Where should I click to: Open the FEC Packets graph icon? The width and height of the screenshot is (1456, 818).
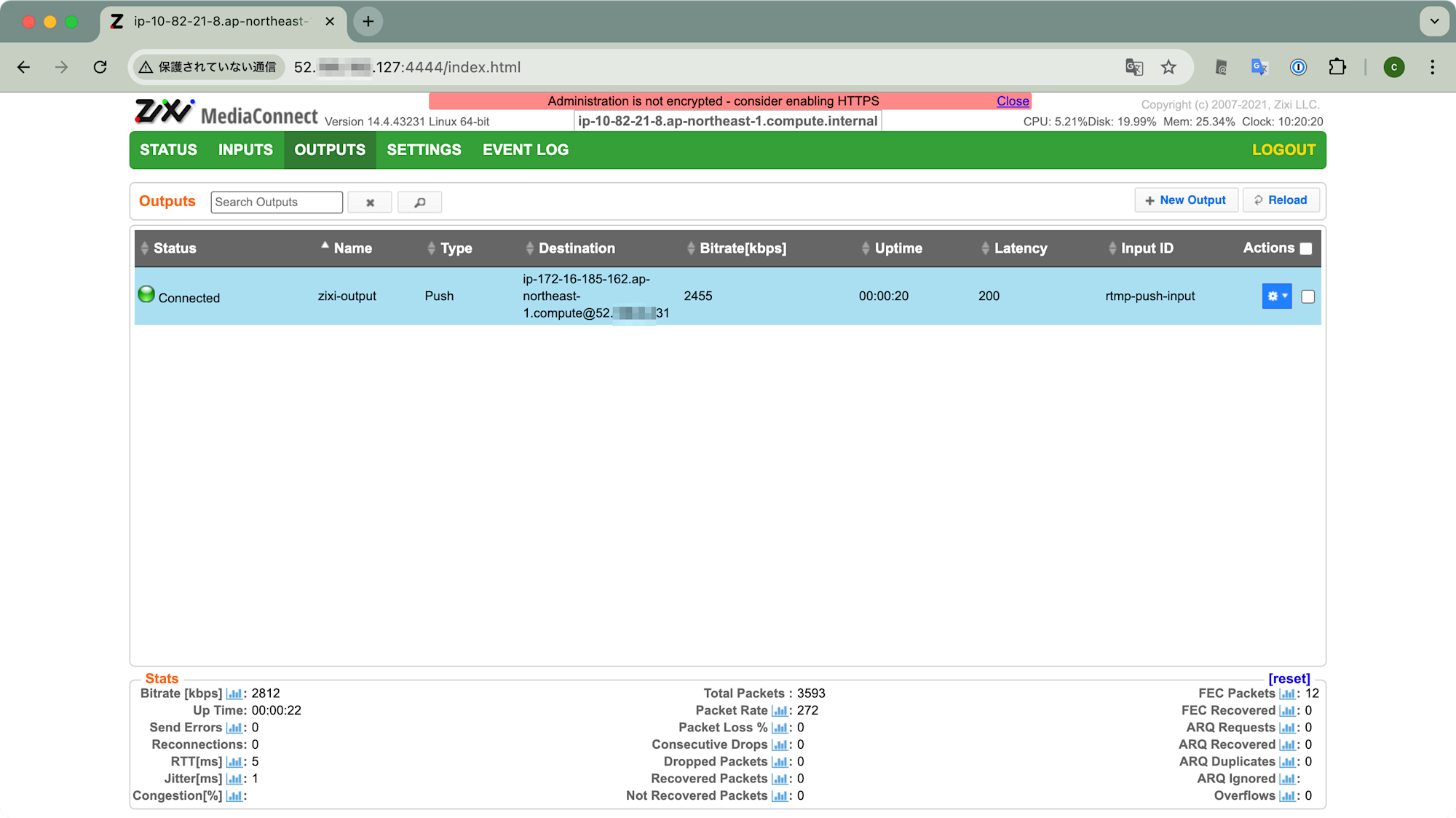coord(1287,693)
